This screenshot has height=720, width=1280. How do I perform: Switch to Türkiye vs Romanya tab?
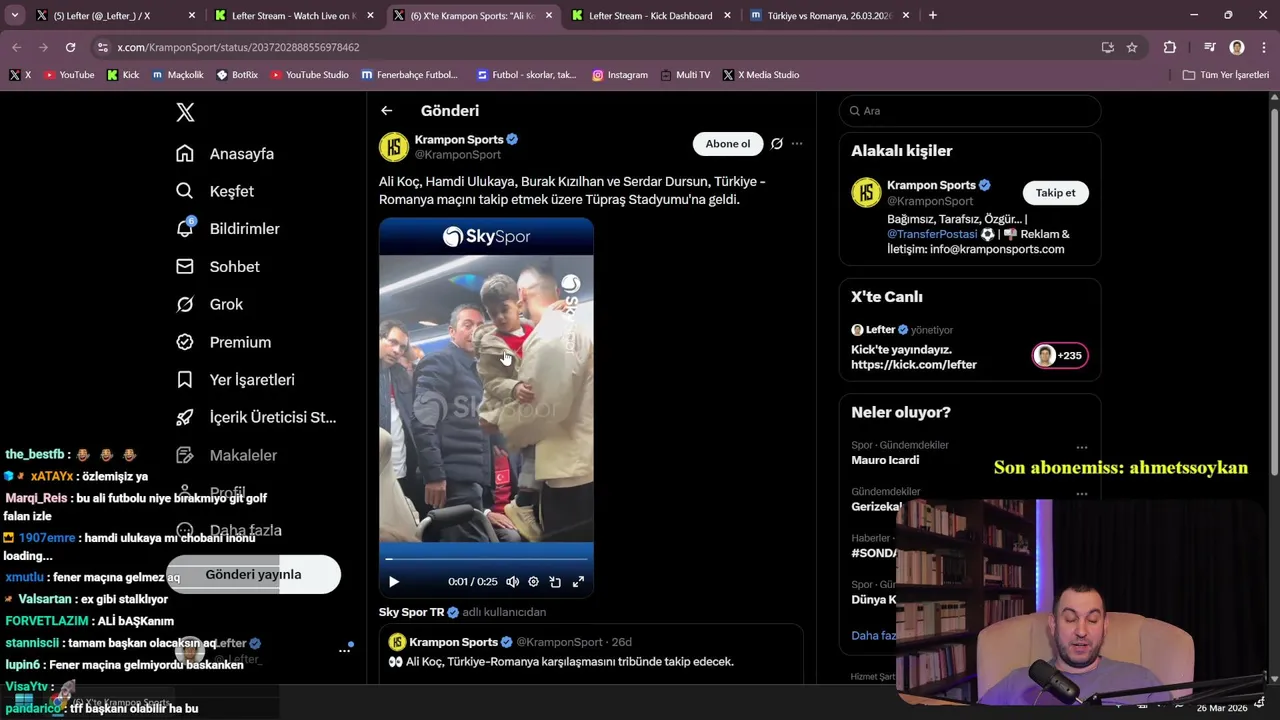[829, 15]
